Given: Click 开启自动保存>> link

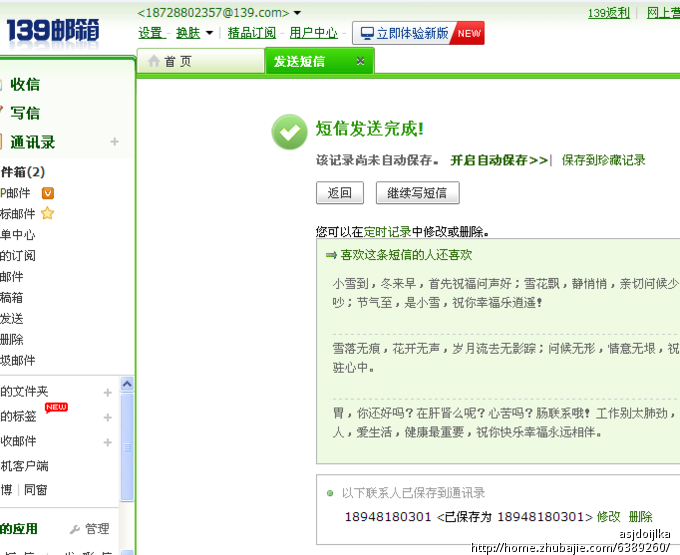Looking at the screenshot, I should click(x=499, y=160).
